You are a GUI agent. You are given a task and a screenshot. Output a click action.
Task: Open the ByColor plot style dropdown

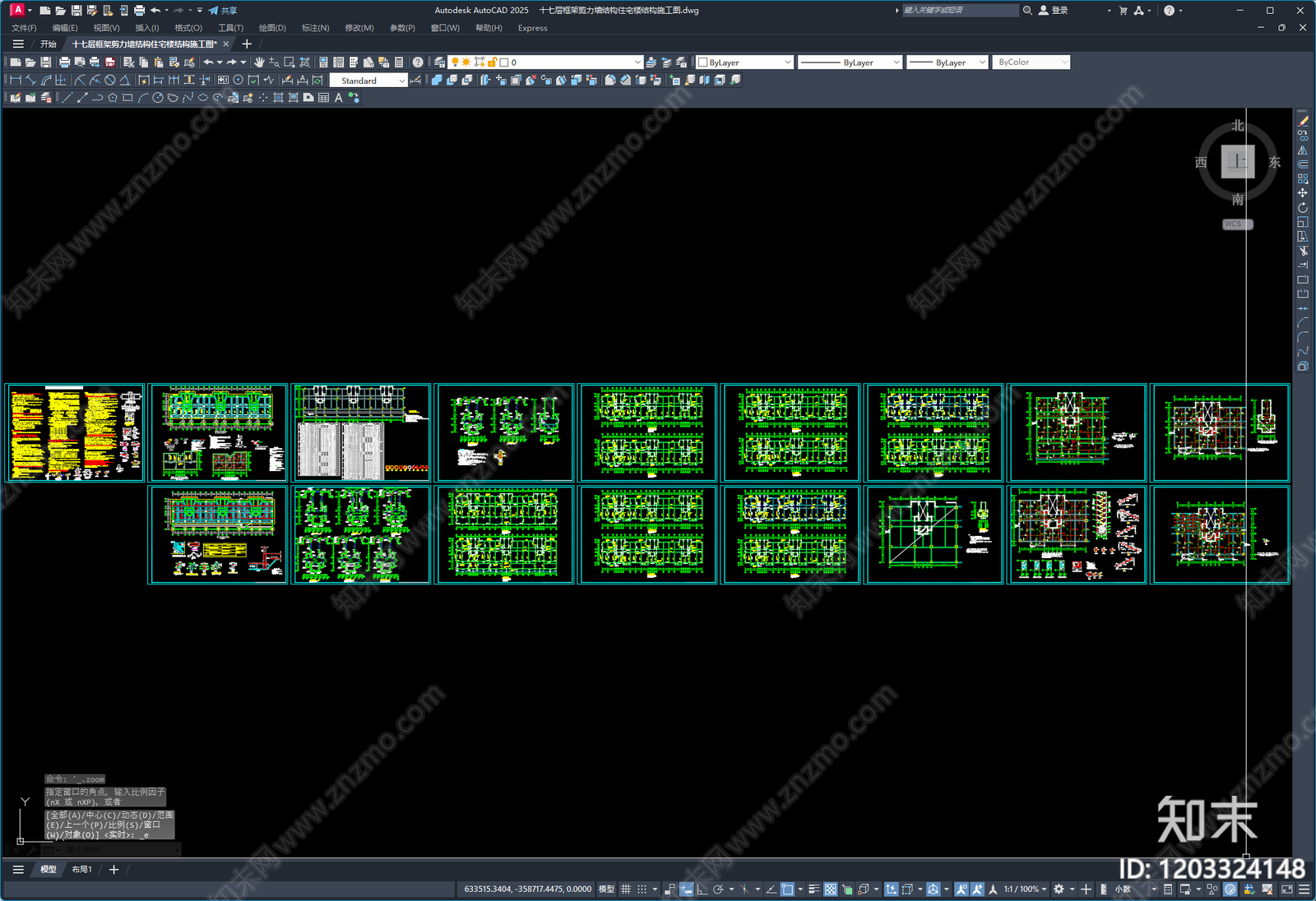pyautogui.click(x=1031, y=62)
